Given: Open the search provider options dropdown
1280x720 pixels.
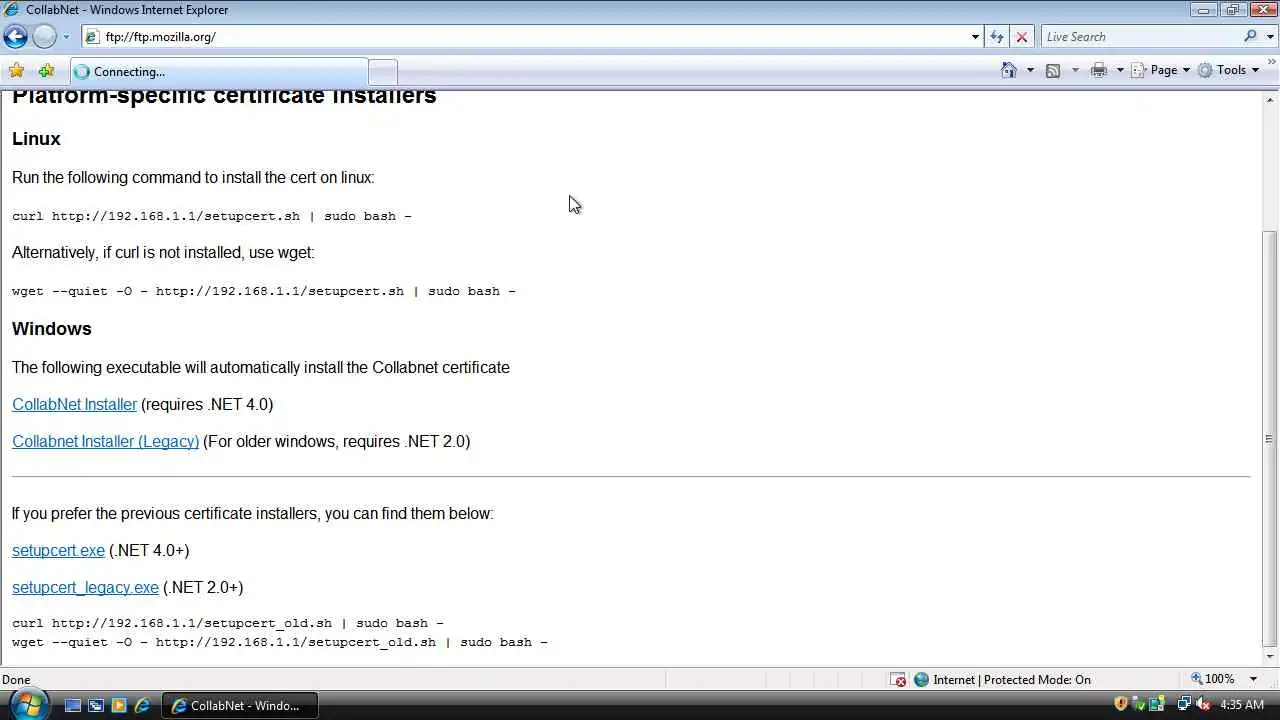Looking at the screenshot, I should (x=1269, y=37).
